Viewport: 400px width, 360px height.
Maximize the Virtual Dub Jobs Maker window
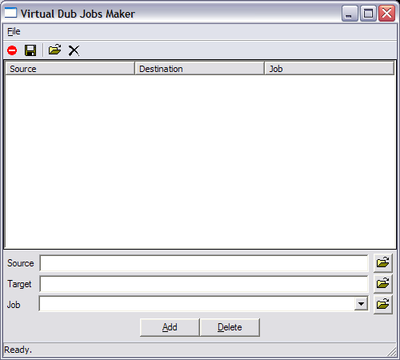(x=368, y=14)
